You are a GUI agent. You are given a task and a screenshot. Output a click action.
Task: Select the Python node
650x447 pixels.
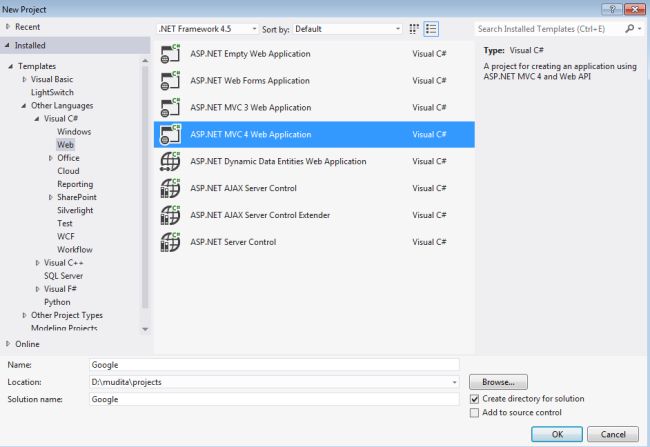[57, 302]
